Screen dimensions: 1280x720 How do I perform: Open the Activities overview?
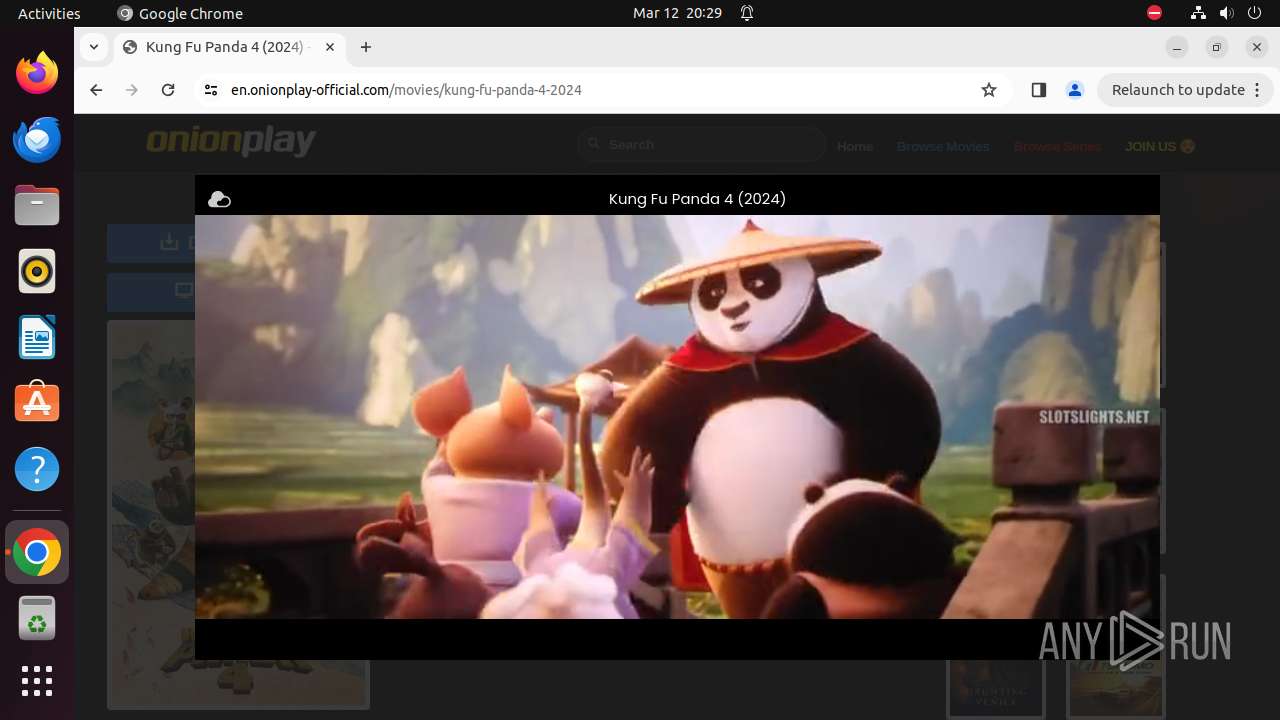(49, 13)
